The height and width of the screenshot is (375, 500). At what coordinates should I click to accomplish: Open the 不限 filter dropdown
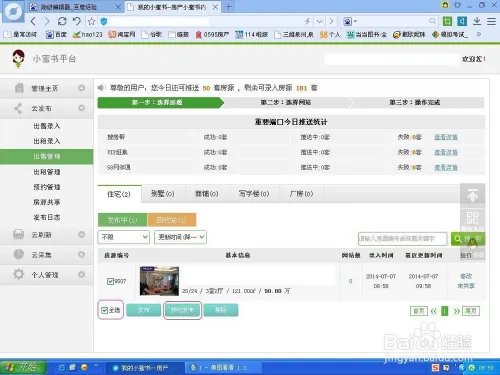124,237
